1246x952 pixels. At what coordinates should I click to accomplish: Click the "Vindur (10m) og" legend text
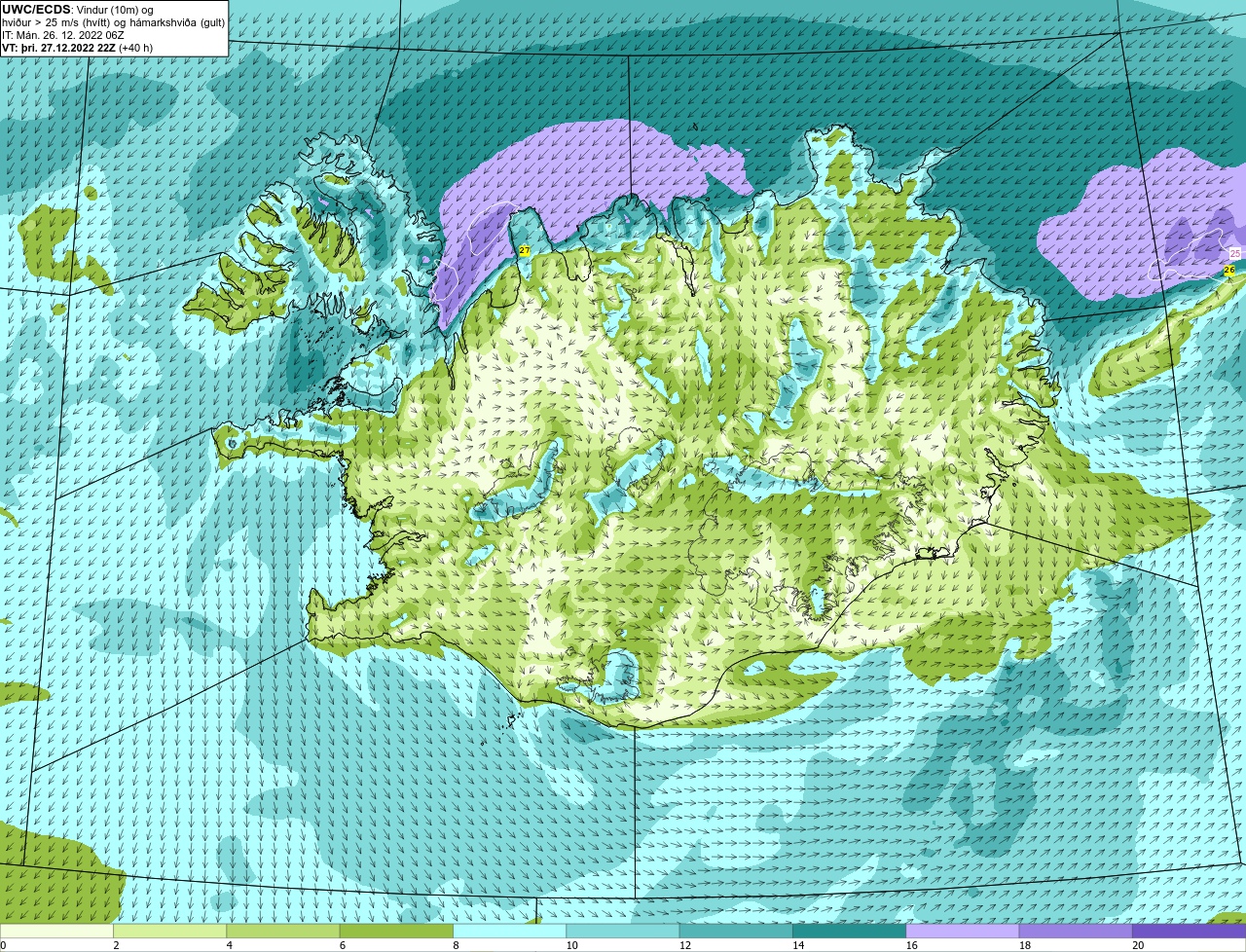[114, 10]
